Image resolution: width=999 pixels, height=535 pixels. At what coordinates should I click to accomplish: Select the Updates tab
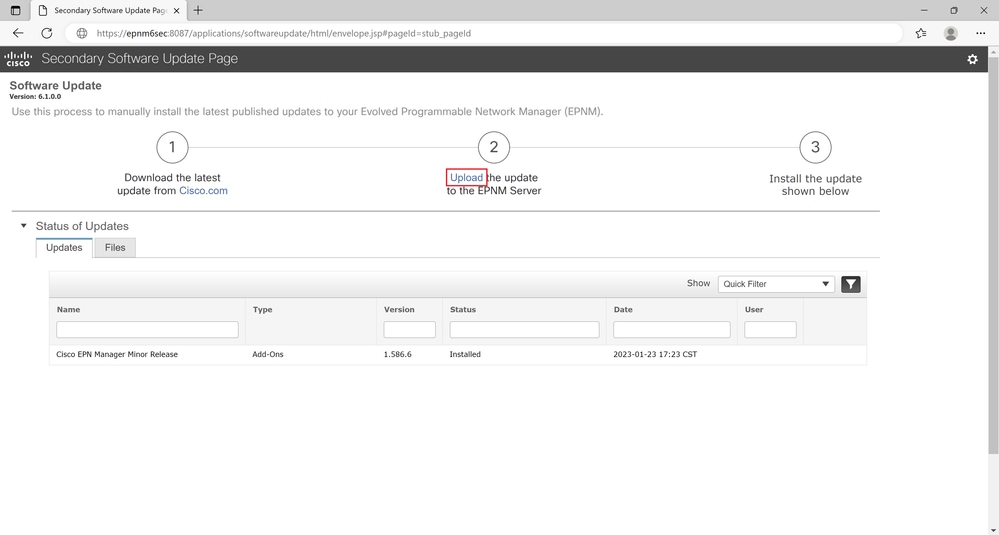64,248
